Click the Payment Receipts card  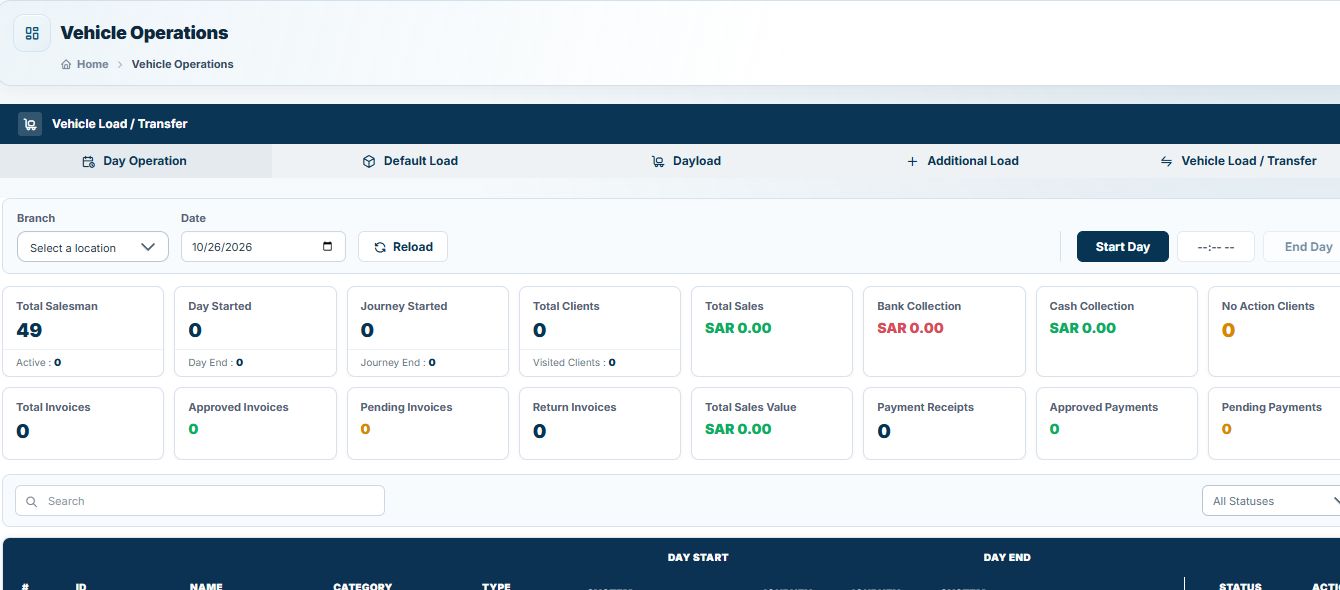click(944, 424)
